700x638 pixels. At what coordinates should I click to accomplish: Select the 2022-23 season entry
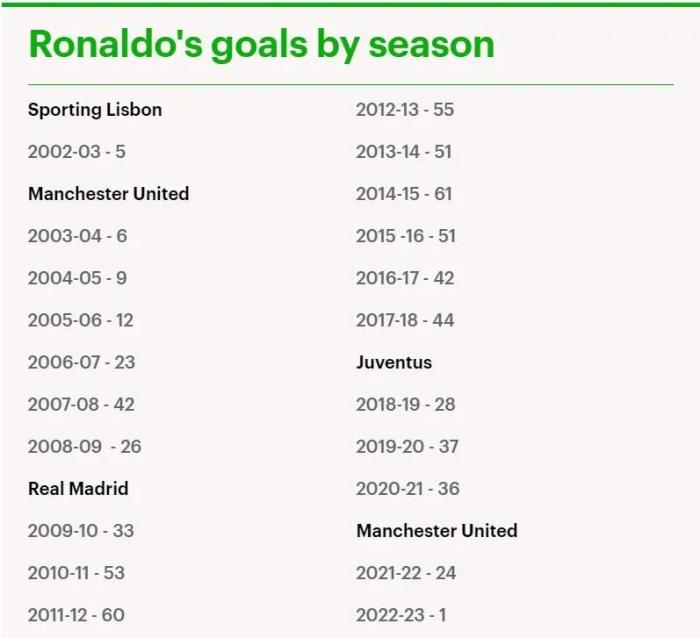[x=401, y=615]
